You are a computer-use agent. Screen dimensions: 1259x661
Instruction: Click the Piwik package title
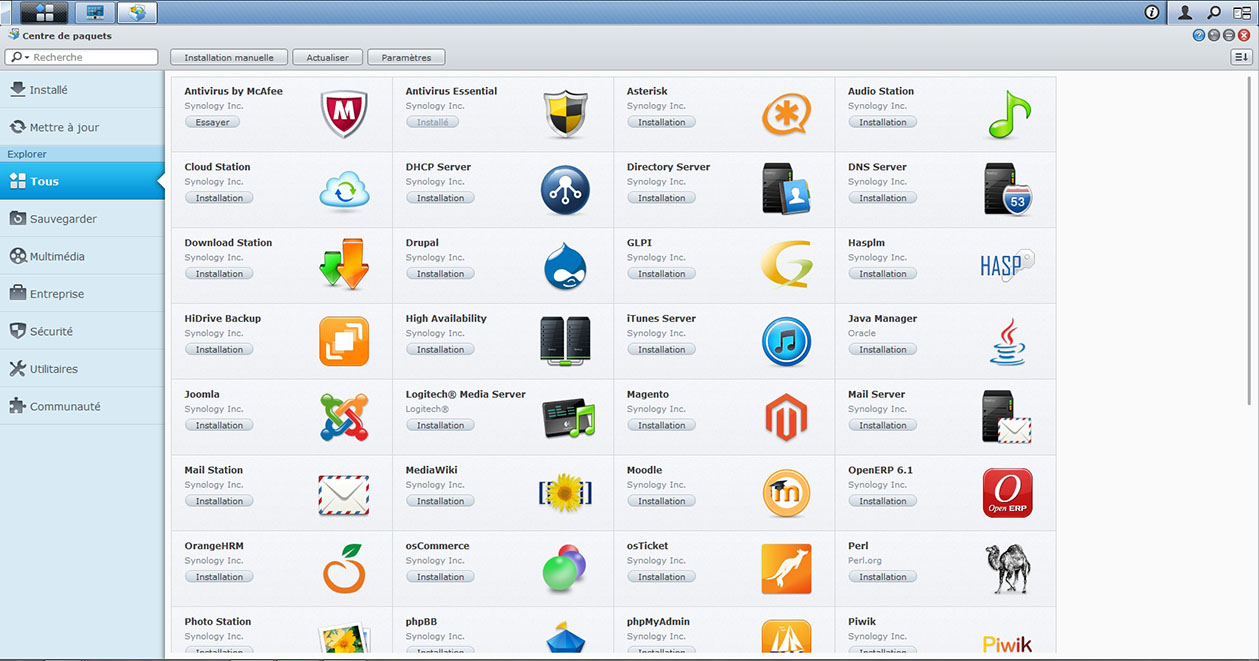tap(862, 621)
